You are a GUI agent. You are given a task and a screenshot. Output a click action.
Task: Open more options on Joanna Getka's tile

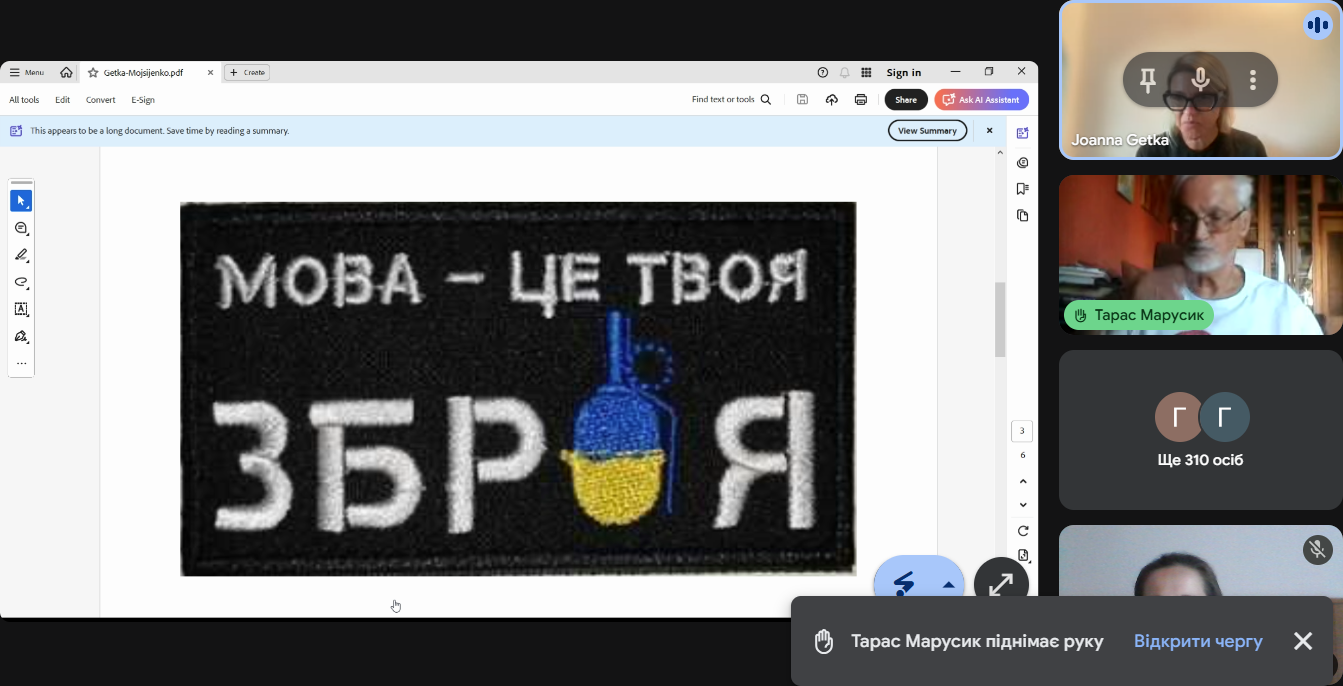tap(1252, 81)
